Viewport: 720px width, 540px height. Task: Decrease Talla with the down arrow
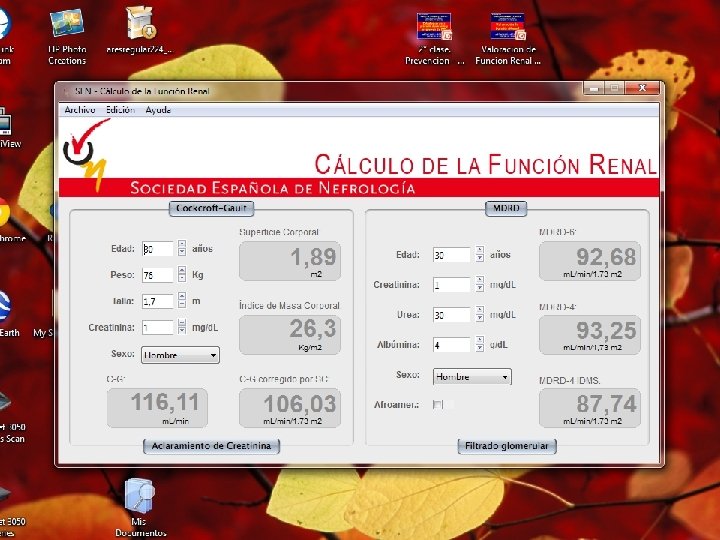click(182, 305)
